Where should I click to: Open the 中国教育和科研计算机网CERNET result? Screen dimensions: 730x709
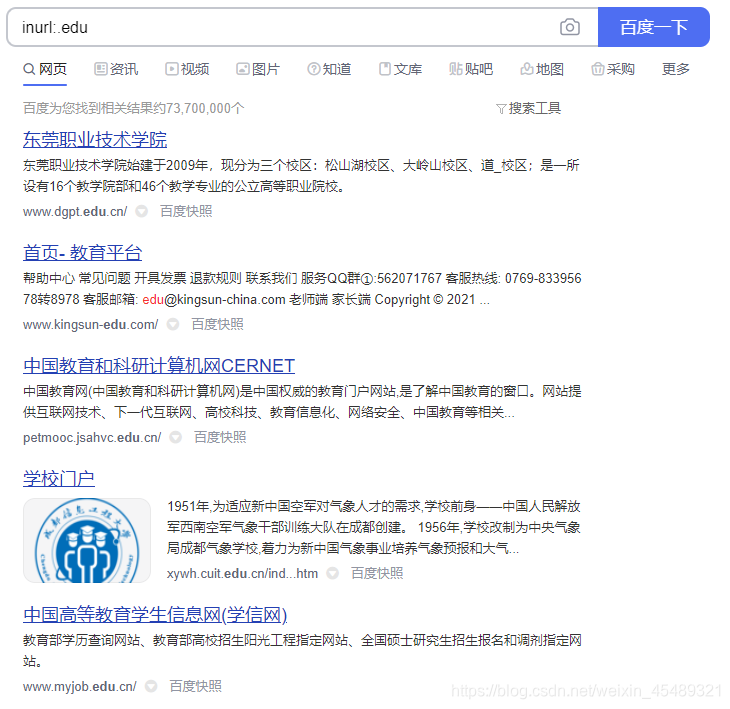[x=159, y=366]
